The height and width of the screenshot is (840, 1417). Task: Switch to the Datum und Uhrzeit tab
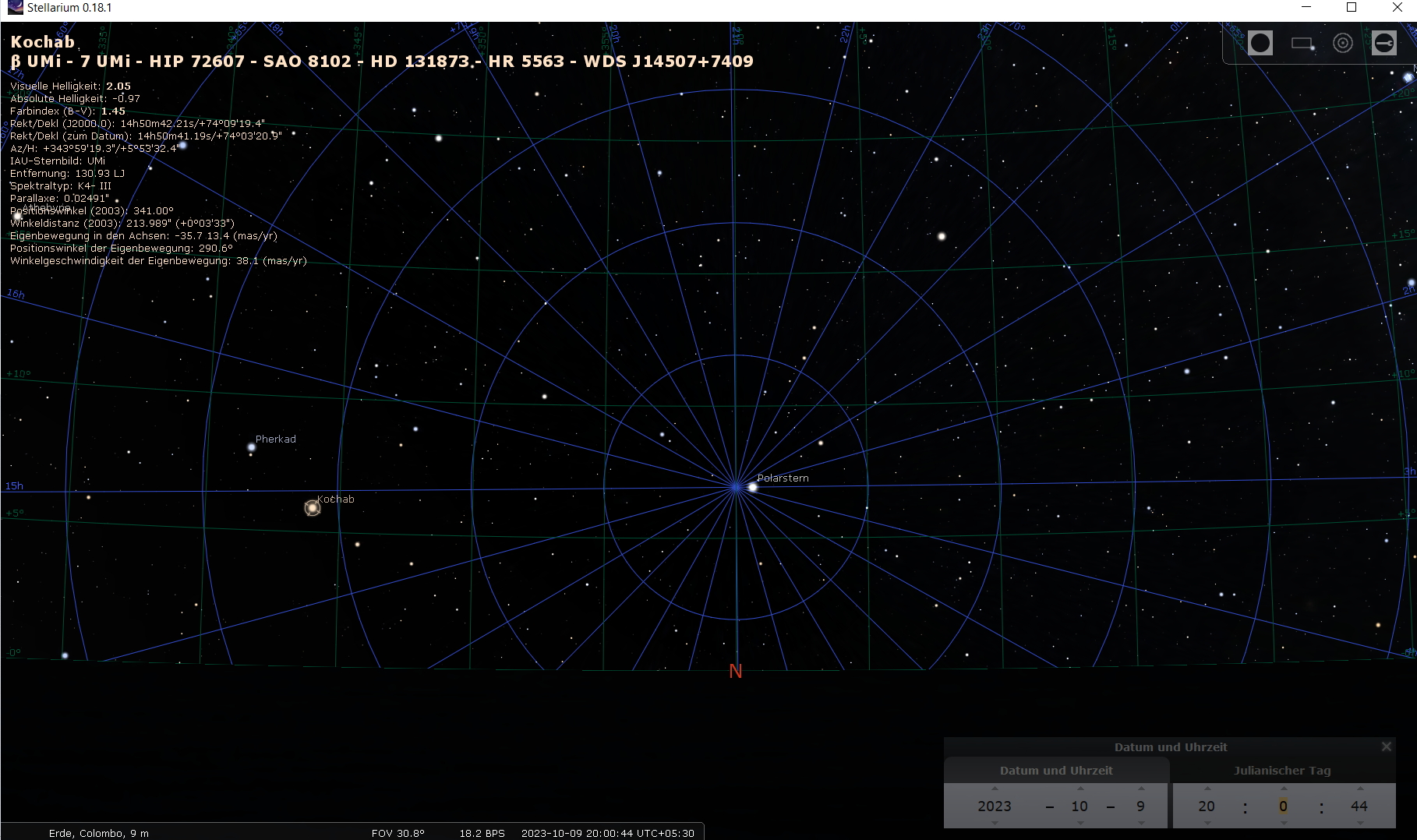point(1056,771)
